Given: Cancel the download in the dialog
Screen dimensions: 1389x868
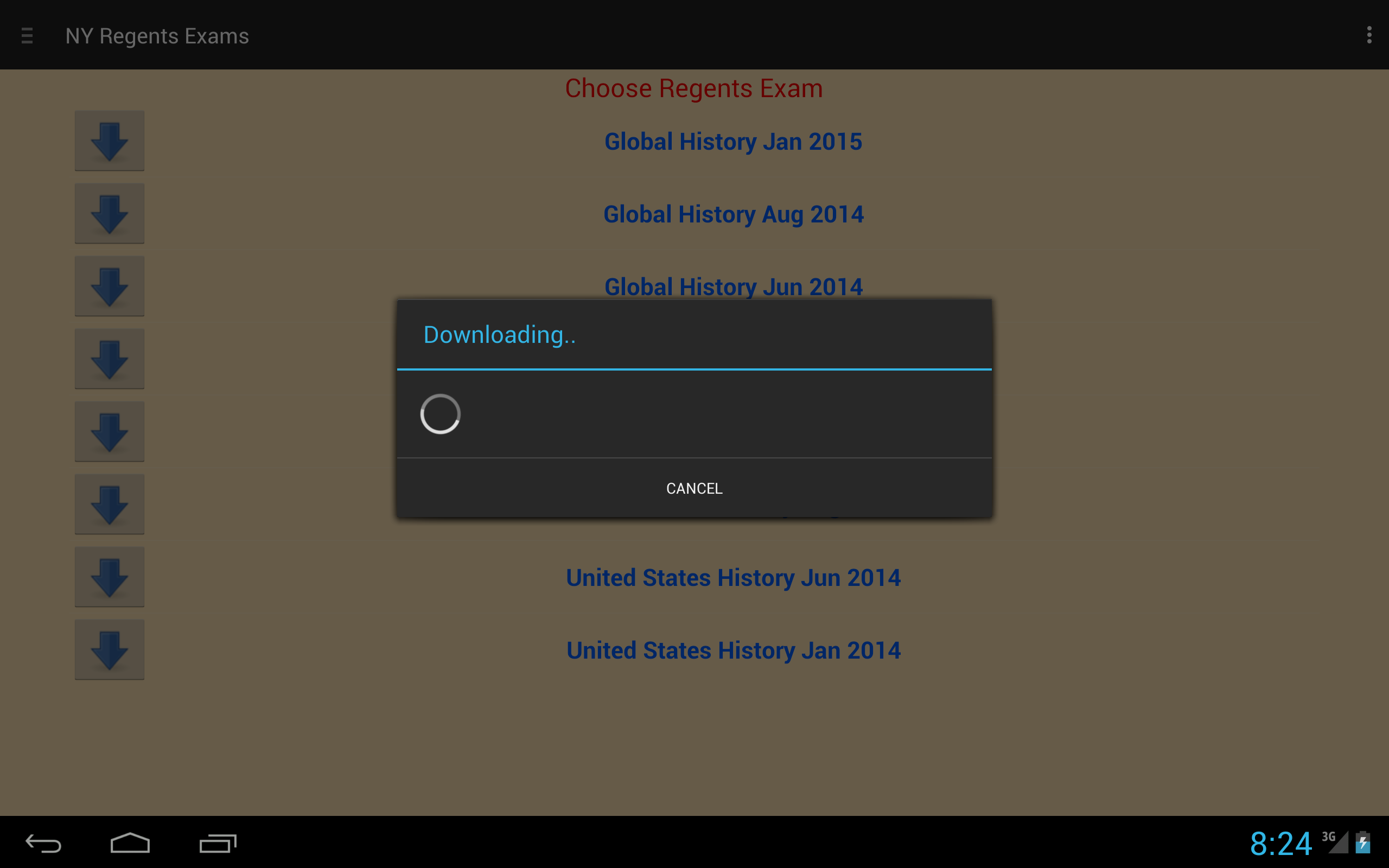Looking at the screenshot, I should coord(694,488).
